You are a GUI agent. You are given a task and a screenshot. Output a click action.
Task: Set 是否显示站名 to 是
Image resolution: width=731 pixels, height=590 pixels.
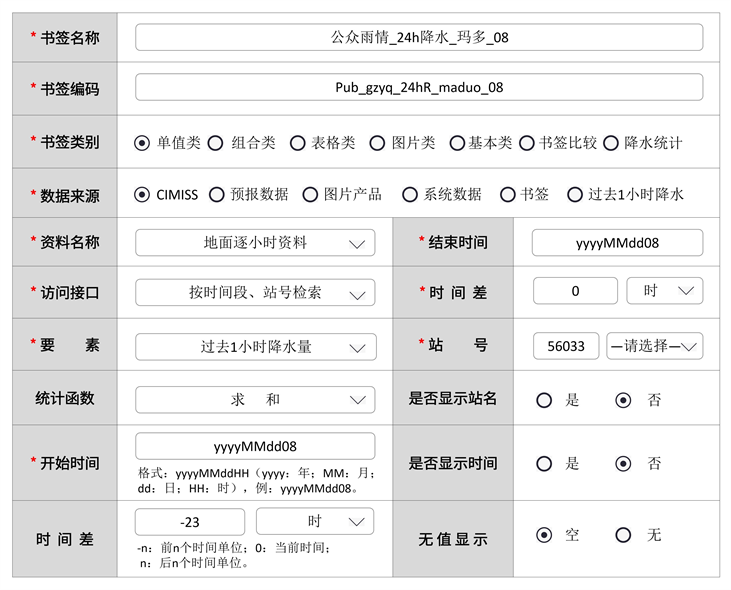tap(544, 400)
